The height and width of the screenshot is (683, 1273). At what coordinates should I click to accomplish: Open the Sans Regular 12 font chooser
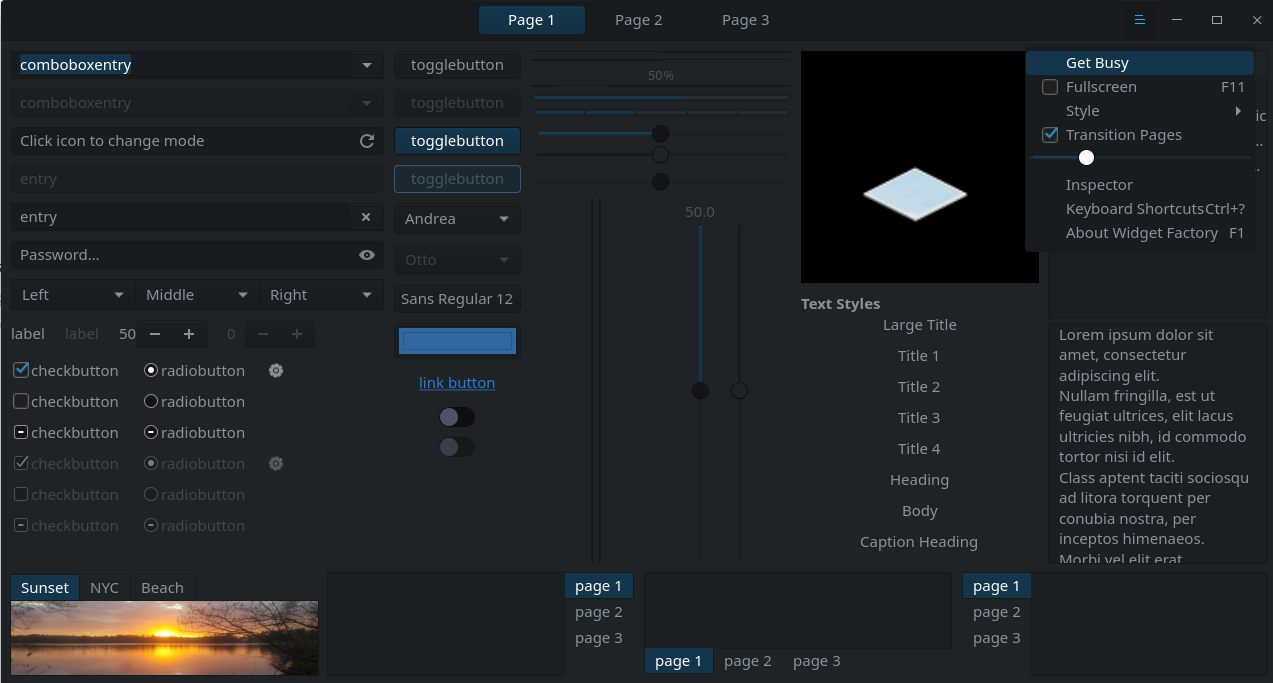[457, 299]
